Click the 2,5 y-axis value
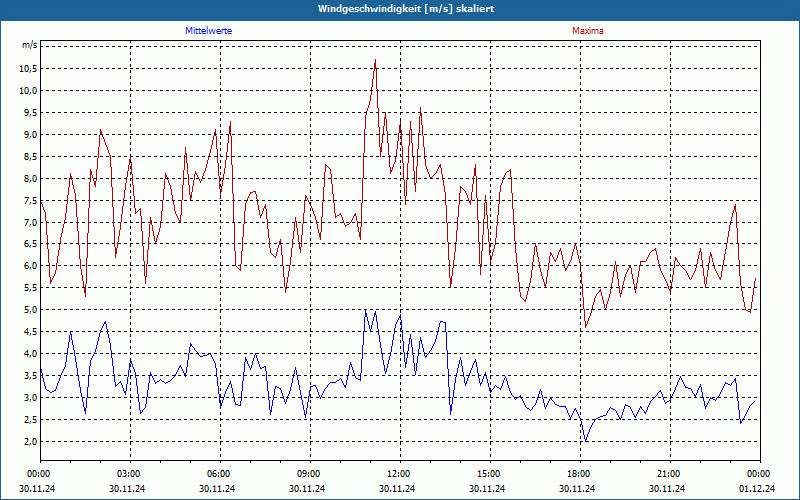The width and height of the screenshot is (800, 500). [x=30, y=419]
